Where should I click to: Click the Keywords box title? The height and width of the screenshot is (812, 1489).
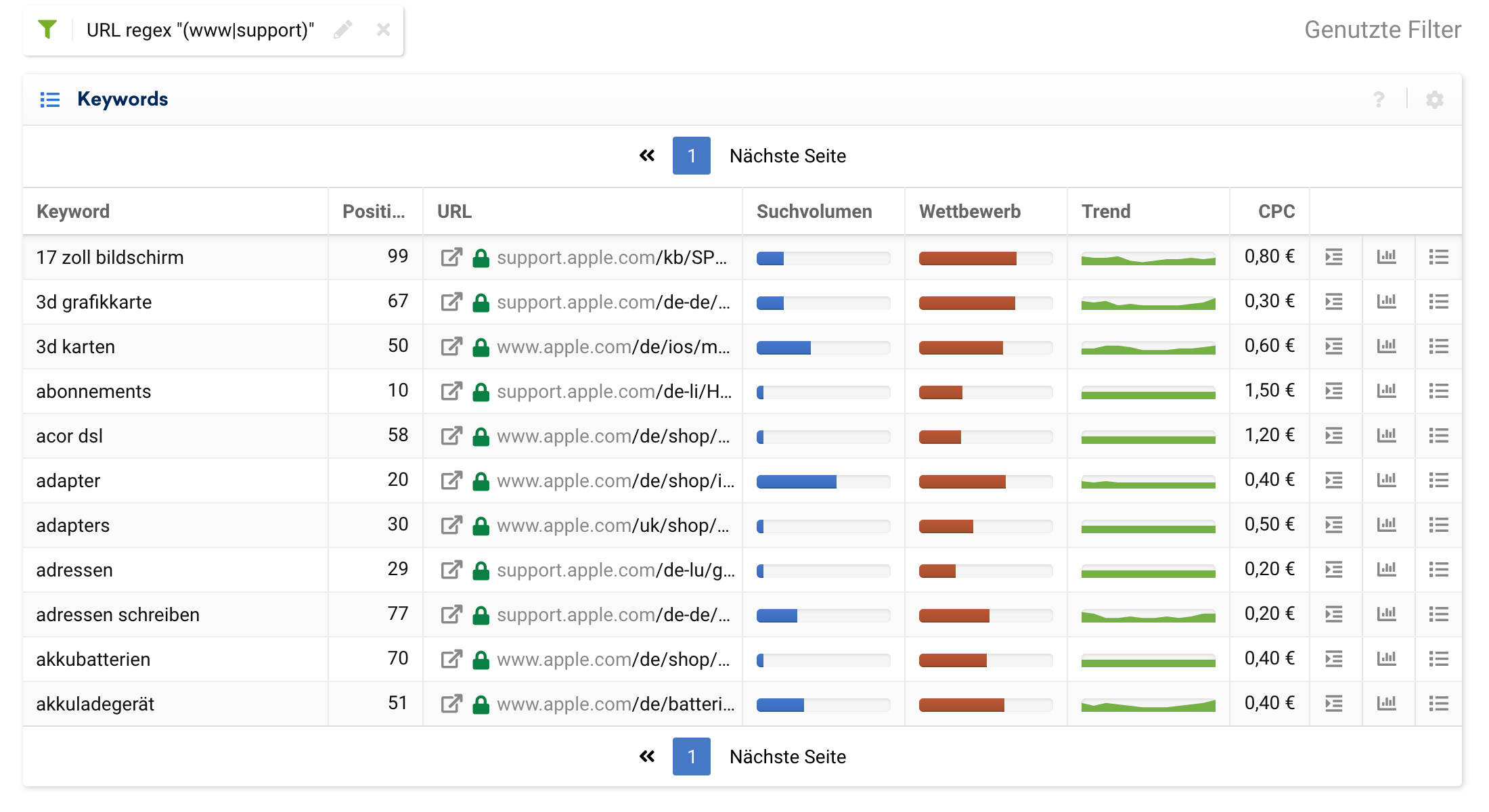(x=123, y=99)
